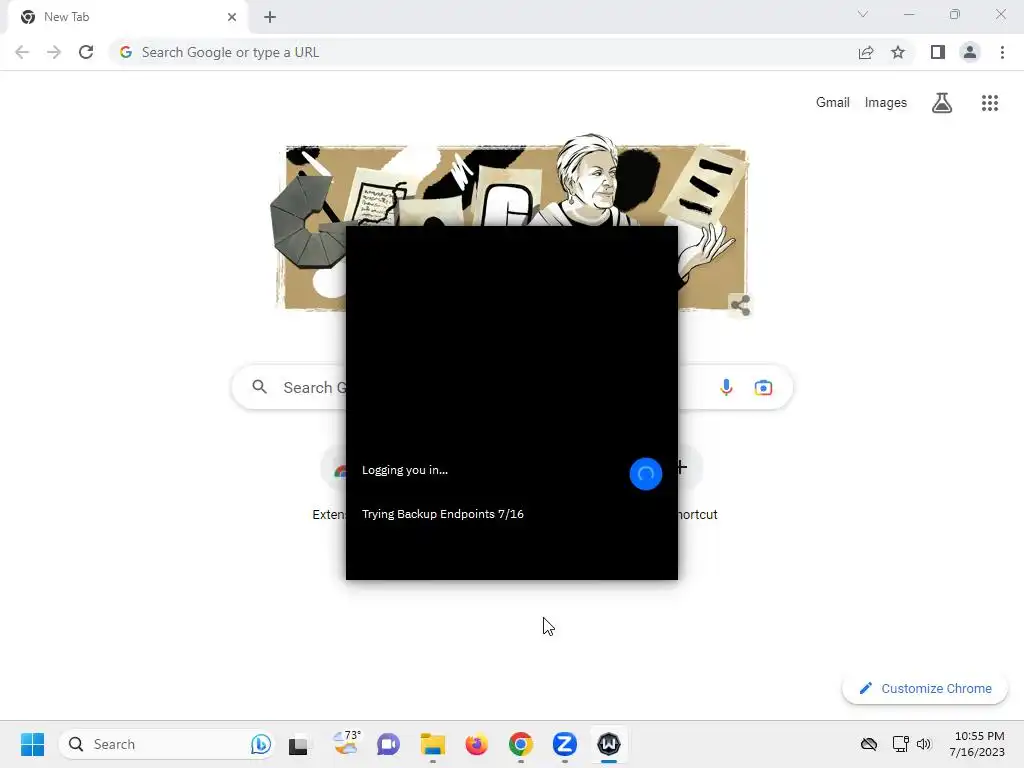The image size is (1024, 768).
Task: Click the Customize Chrome button
Action: coord(925,688)
